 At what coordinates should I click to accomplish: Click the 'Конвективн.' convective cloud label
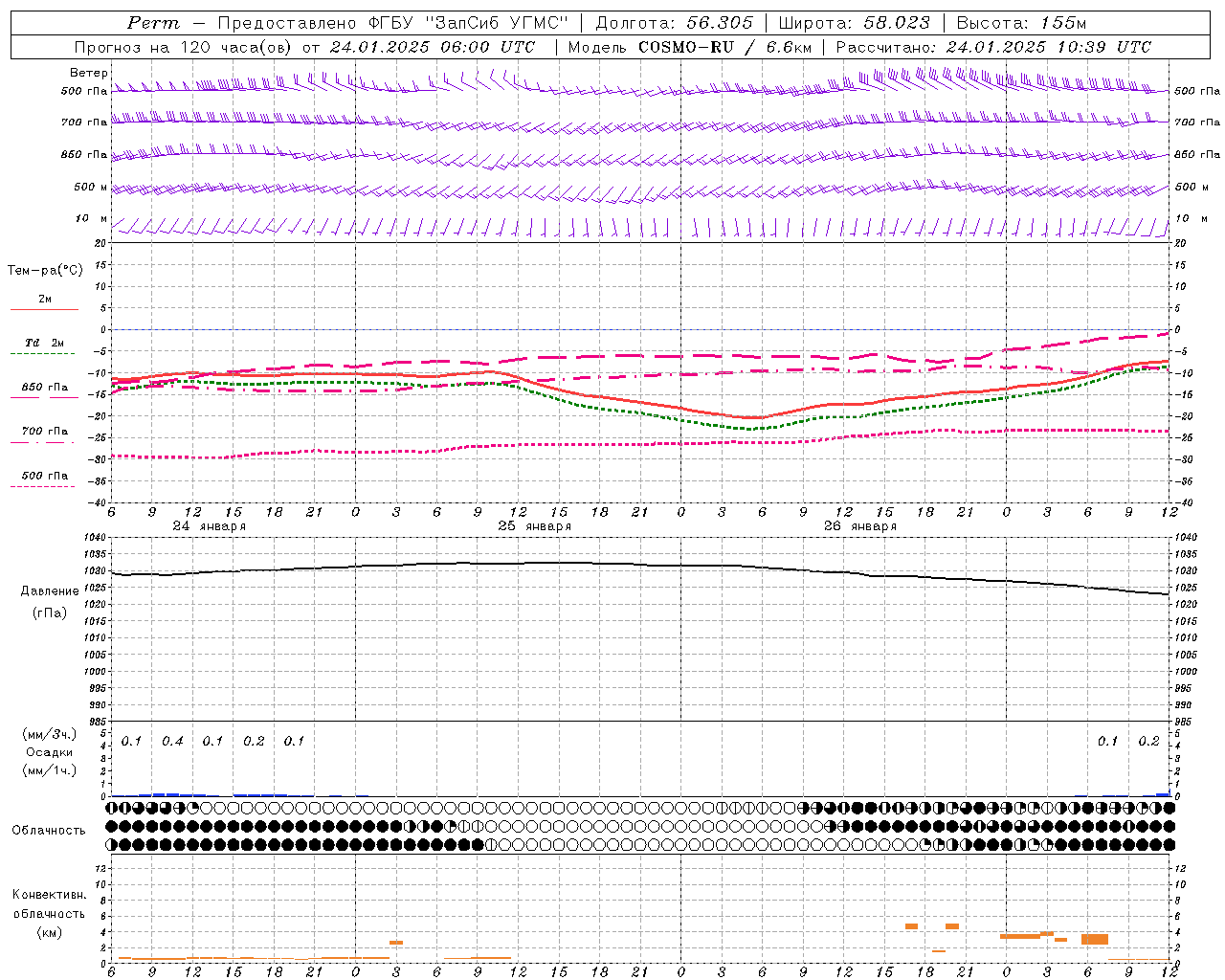(x=49, y=895)
